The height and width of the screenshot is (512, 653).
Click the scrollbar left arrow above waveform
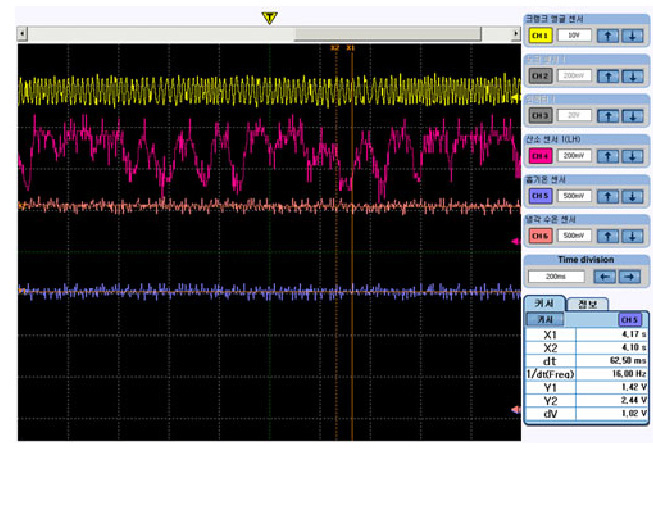(x=22, y=33)
